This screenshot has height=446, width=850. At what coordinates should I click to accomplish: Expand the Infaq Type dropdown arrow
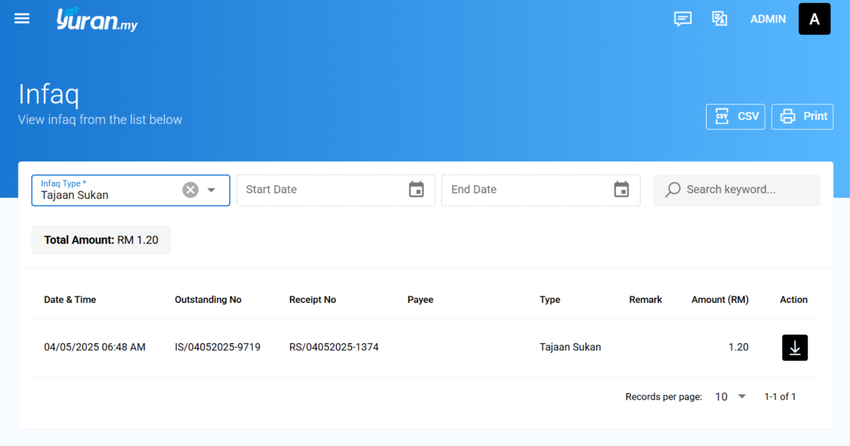click(211, 190)
